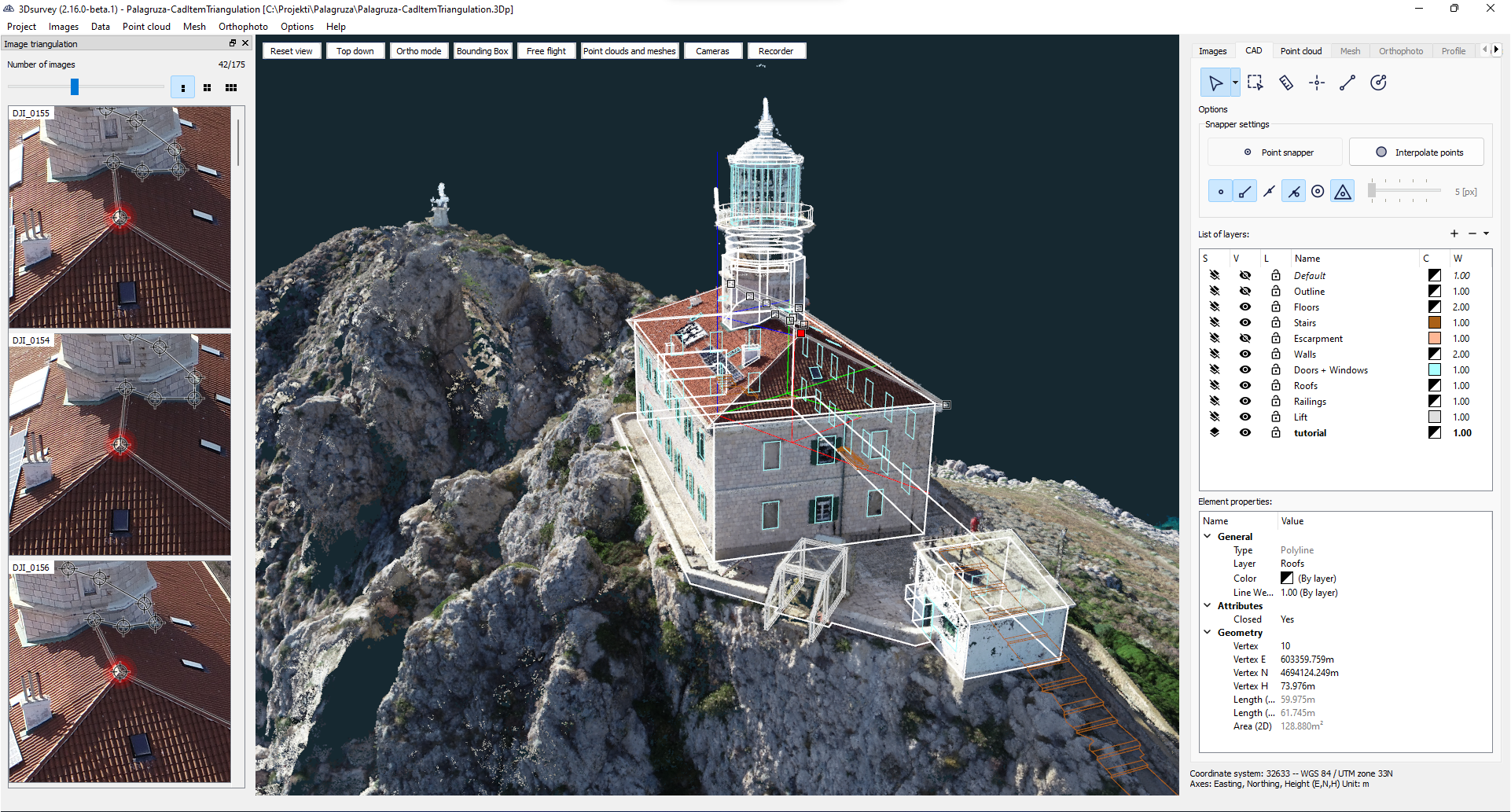Activate Free flight mode
The width and height of the screenshot is (1511, 812).
coord(546,50)
